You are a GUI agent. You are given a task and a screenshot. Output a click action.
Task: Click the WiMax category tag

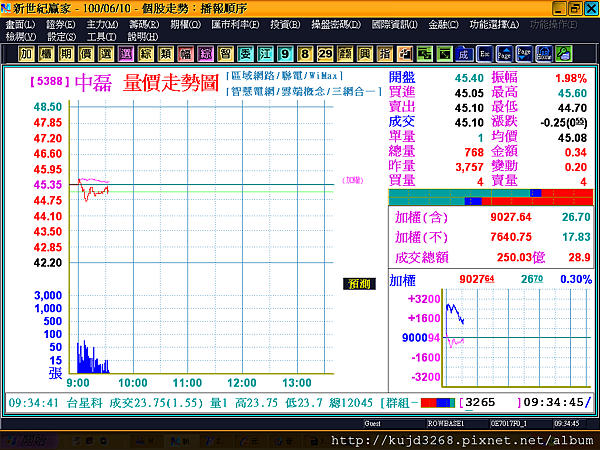[323, 76]
